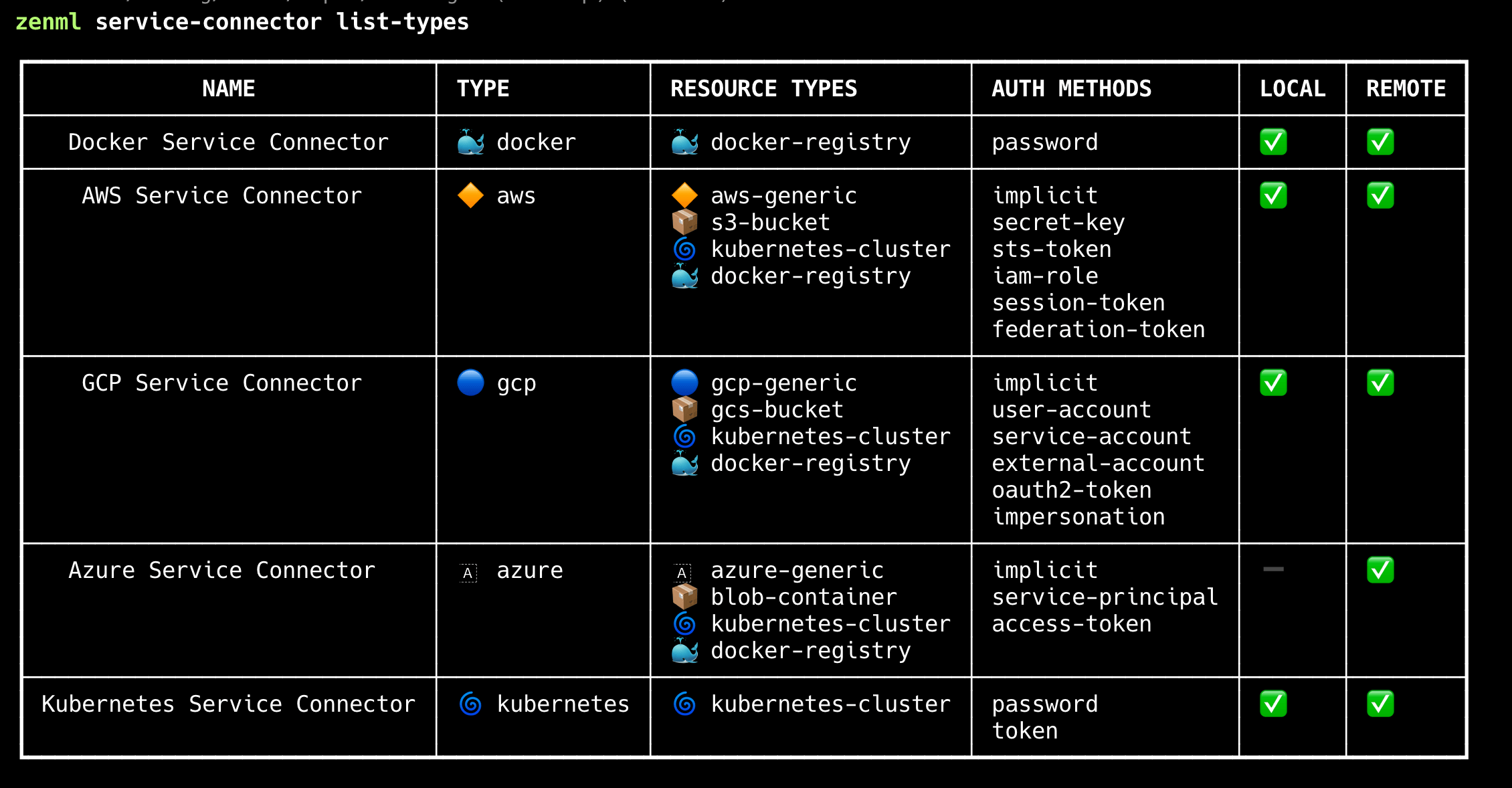Click the whale icon beside Azure's docker-registry
The image size is (1512, 788).
(684, 650)
